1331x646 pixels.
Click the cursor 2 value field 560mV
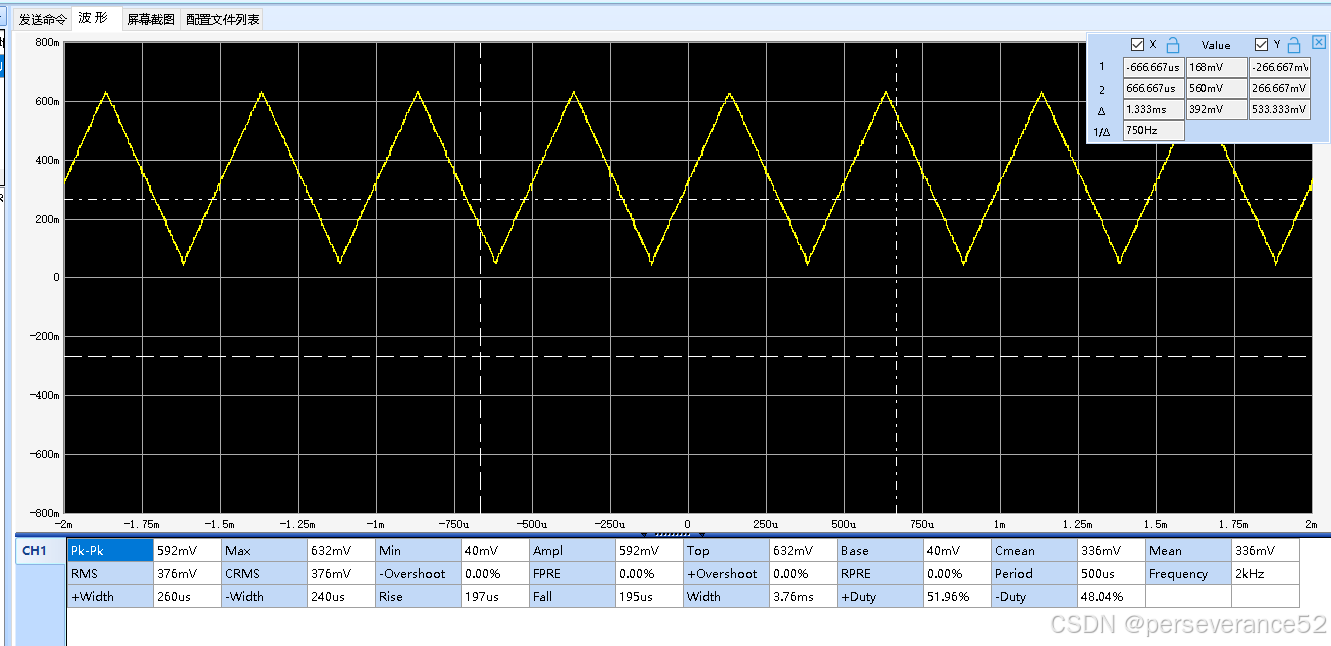(1217, 88)
